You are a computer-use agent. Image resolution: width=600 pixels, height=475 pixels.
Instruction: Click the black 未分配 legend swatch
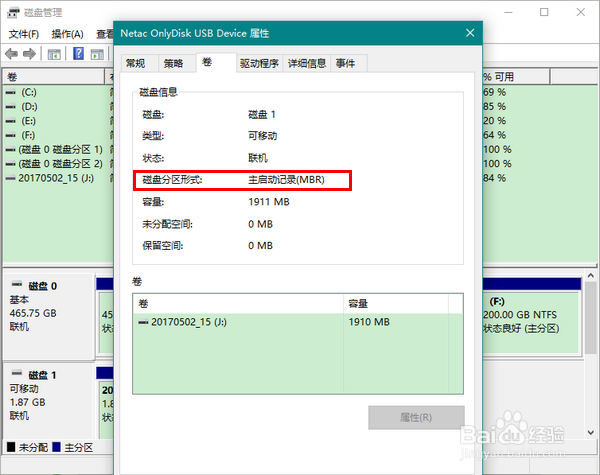pyautogui.click(x=11, y=447)
